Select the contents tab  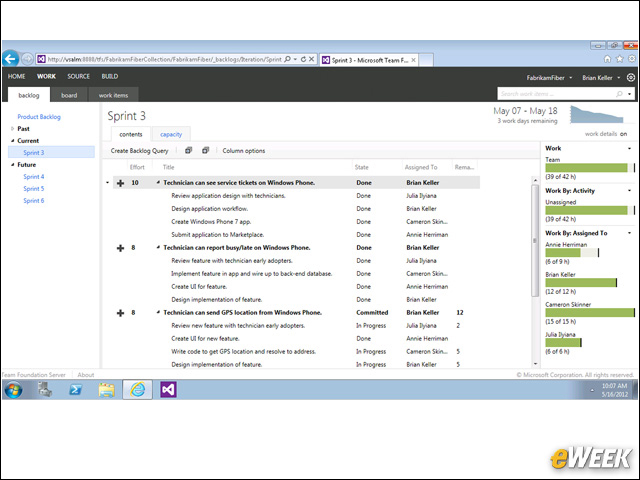[131, 134]
